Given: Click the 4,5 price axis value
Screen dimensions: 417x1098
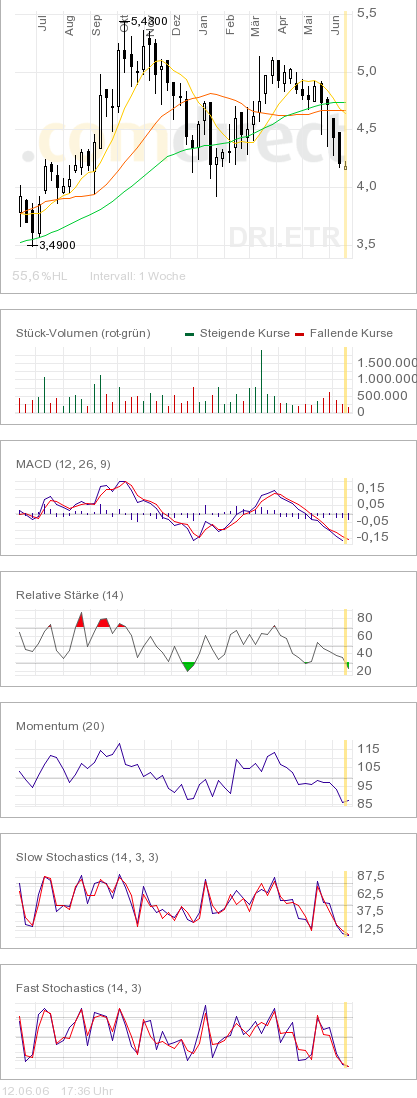Looking at the screenshot, I should pyautogui.click(x=366, y=128).
